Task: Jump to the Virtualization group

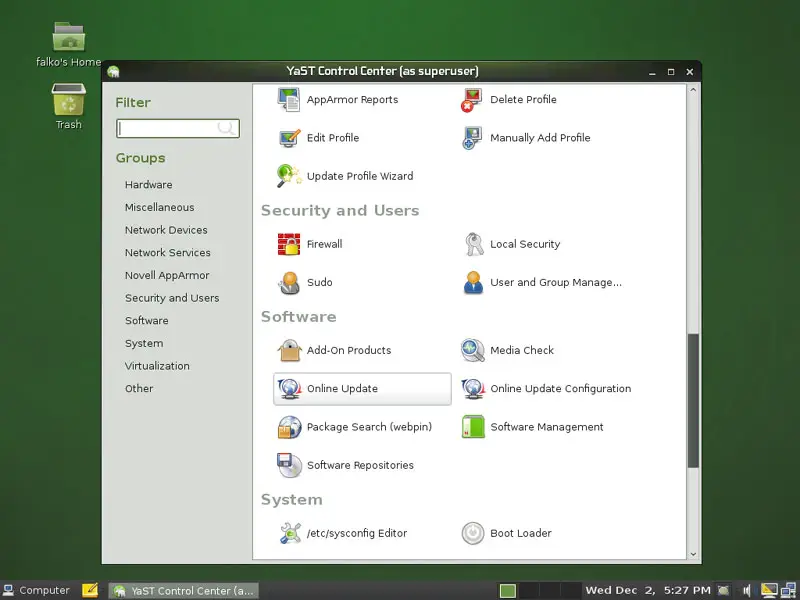Action: (x=157, y=366)
